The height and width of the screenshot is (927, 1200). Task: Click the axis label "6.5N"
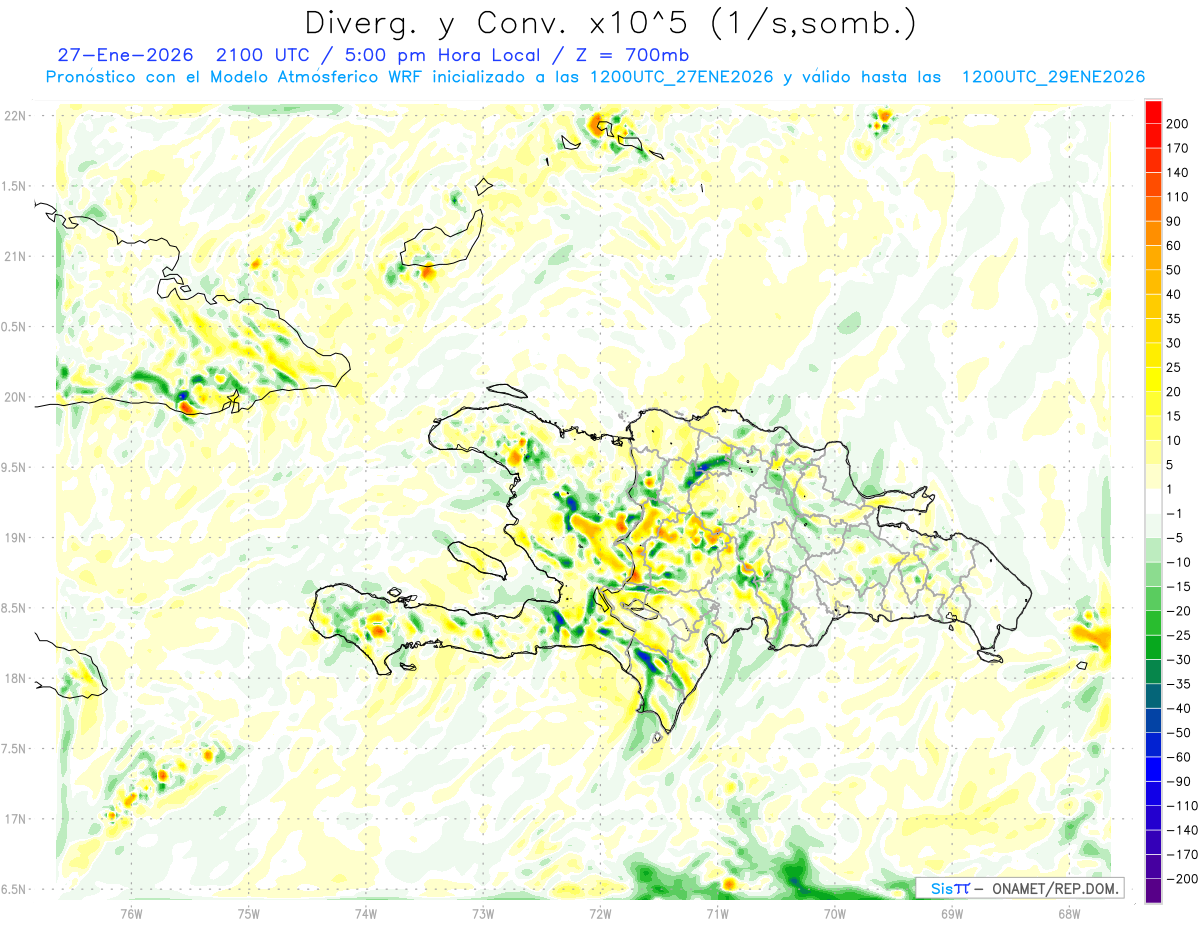[15, 889]
